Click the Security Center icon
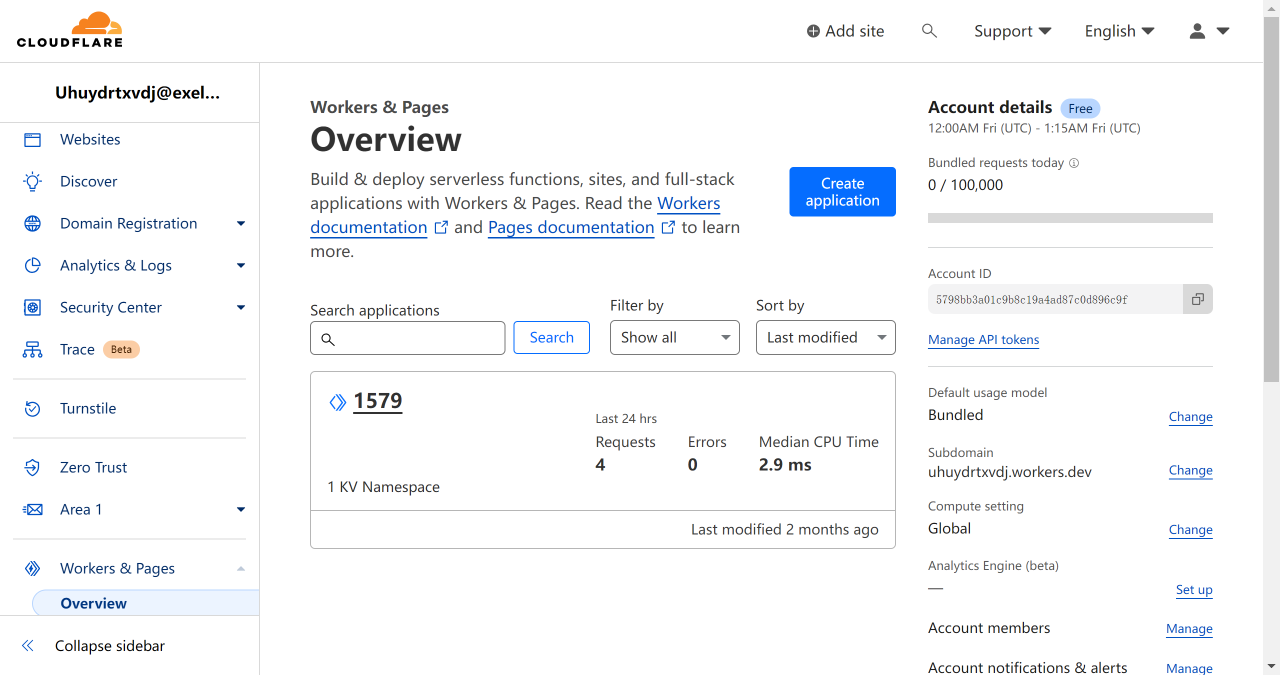Image resolution: width=1280 pixels, height=675 pixels. pyautogui.click(x=33, y=308)
